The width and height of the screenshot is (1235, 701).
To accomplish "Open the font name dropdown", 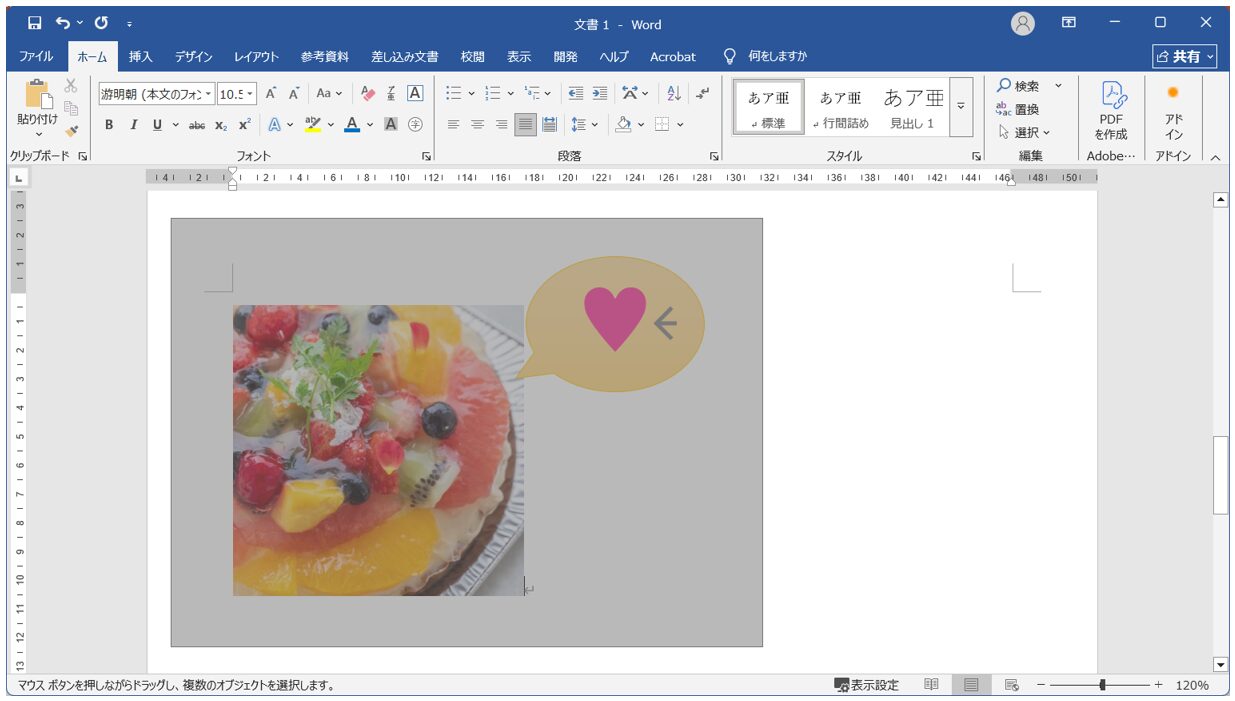I will click(x=209, y=94).
